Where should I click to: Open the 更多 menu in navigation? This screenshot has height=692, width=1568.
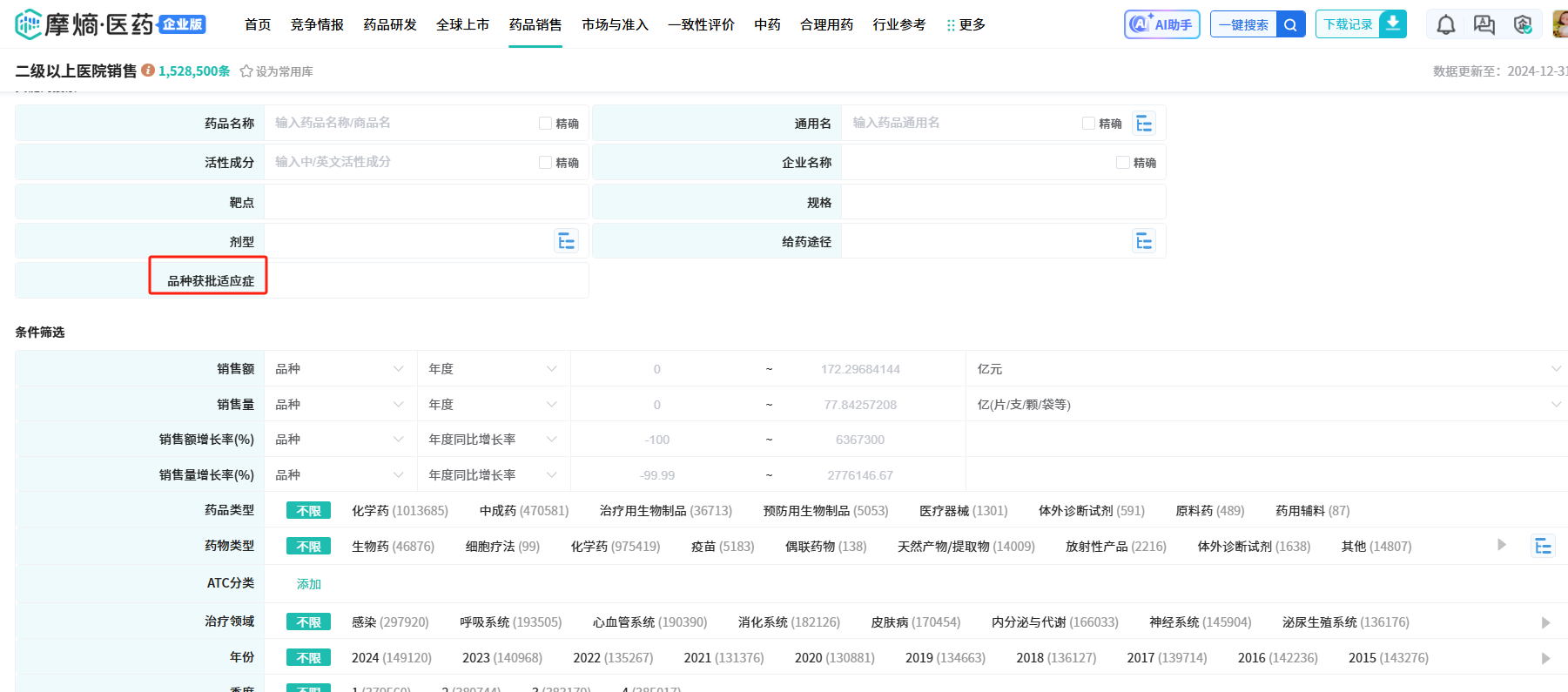tap(966, 25)
